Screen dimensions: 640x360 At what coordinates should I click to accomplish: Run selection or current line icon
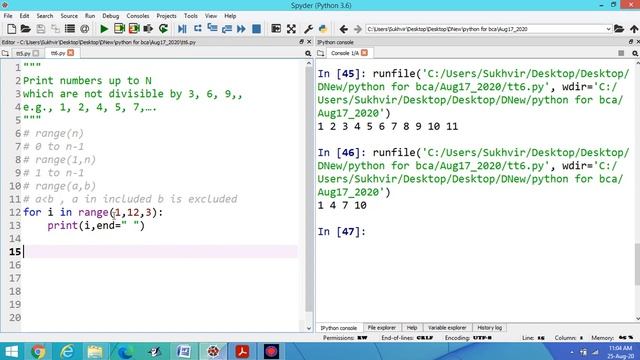tap(148, 29)
